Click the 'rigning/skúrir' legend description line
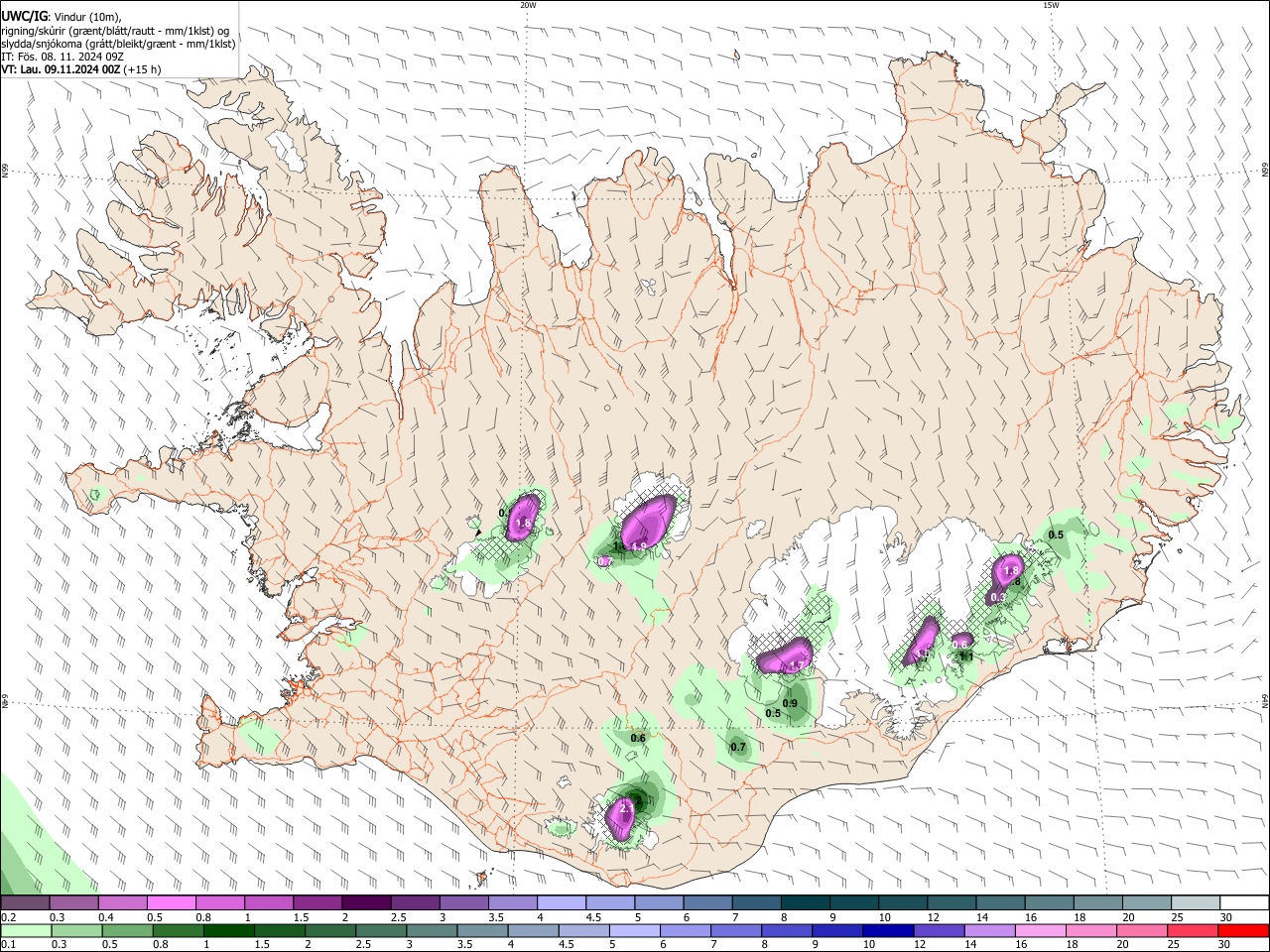This screenshot has height=952, width=1270. point(115,30)
